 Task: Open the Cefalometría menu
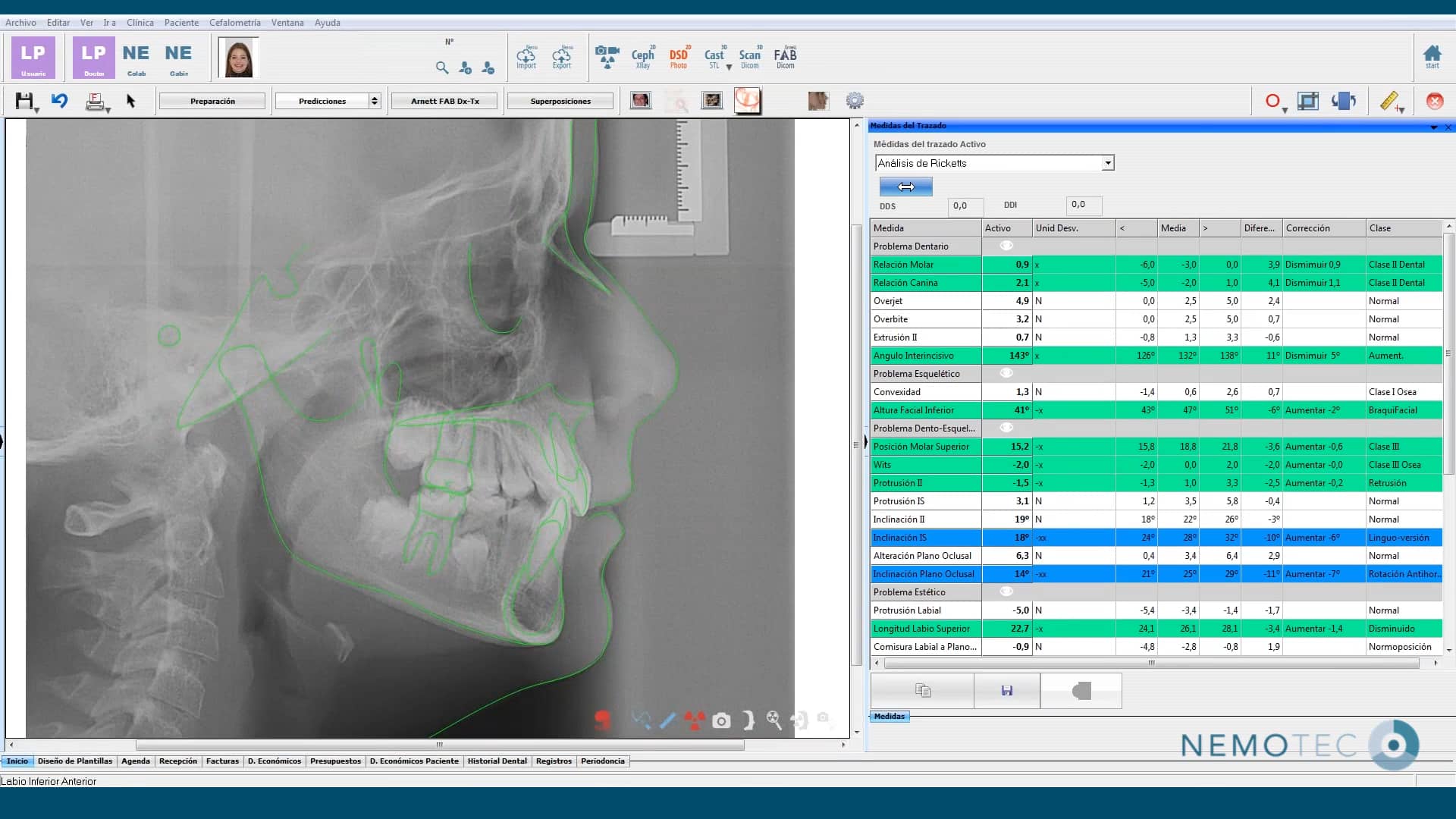(234, 23)
